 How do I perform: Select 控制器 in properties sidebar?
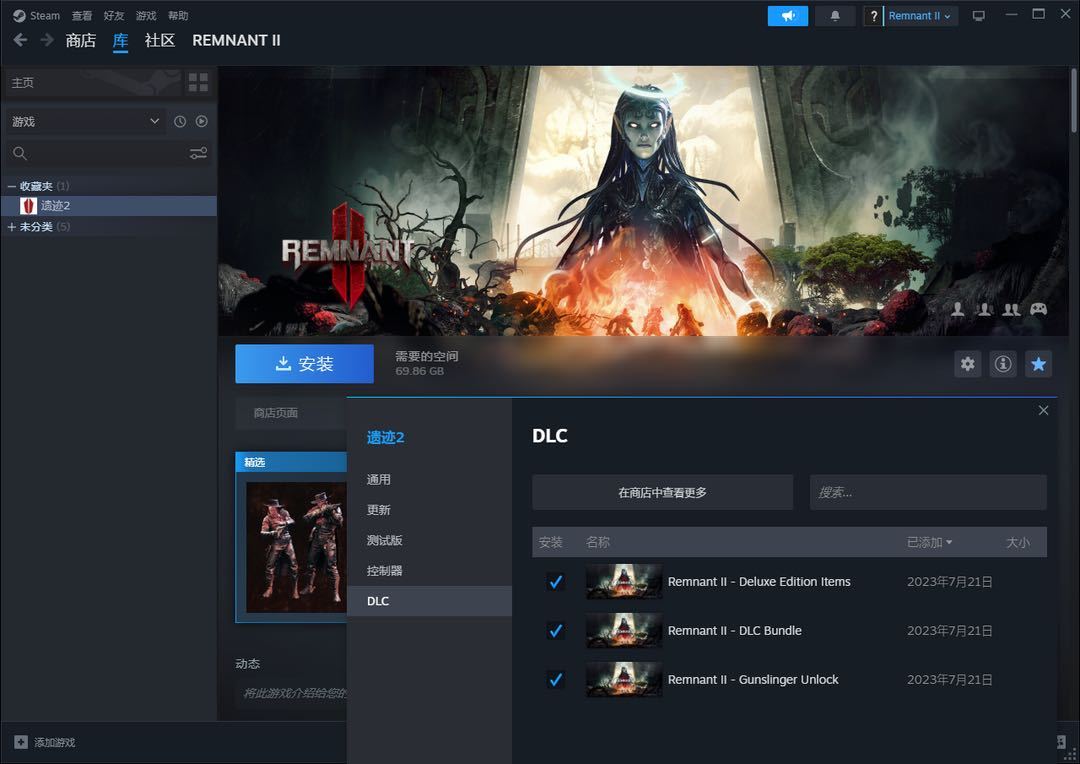[384, 571]
